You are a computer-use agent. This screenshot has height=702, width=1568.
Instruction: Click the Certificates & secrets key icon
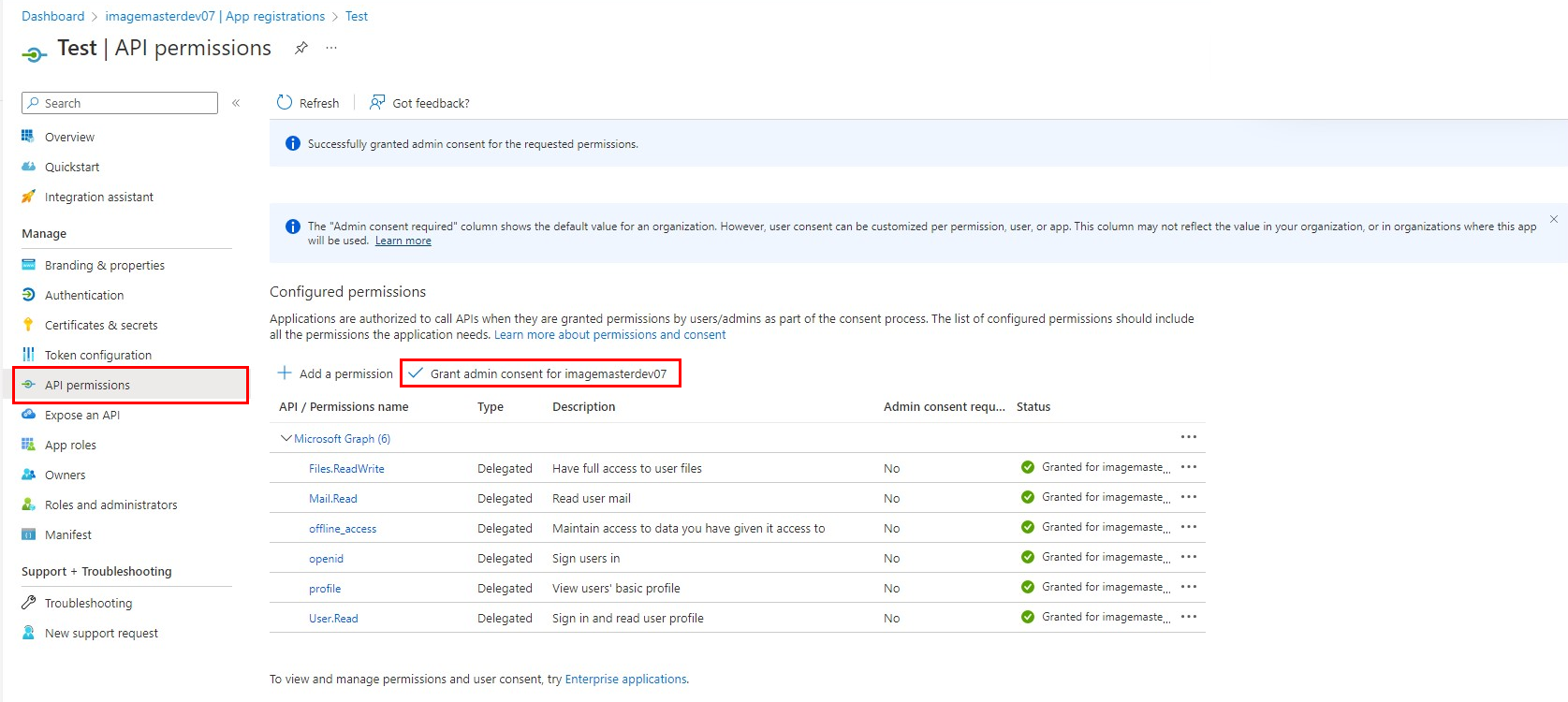(x=28, y=325)
